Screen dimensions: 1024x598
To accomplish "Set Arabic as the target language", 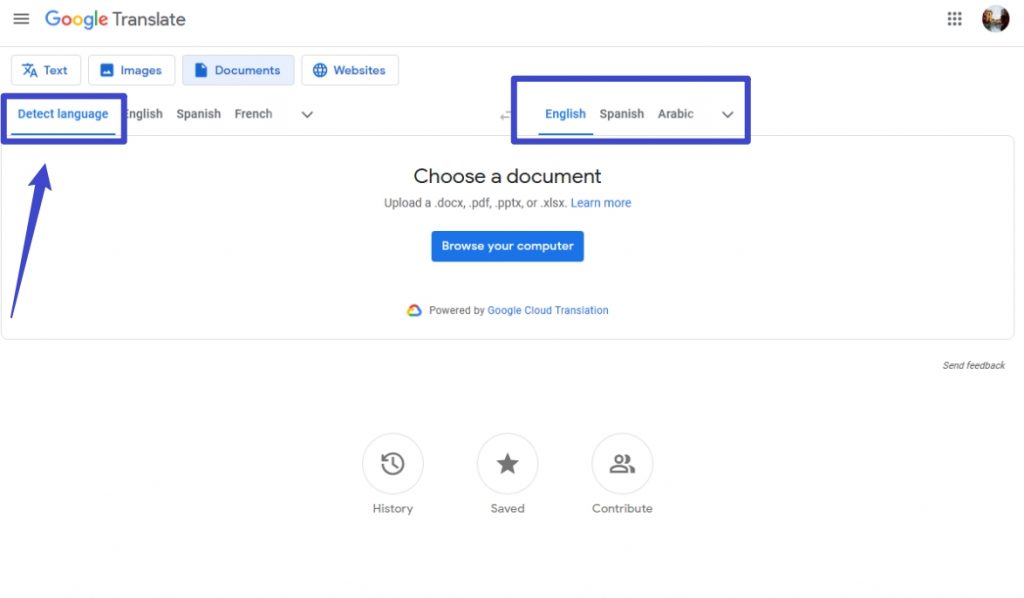I will pos(675,114).
